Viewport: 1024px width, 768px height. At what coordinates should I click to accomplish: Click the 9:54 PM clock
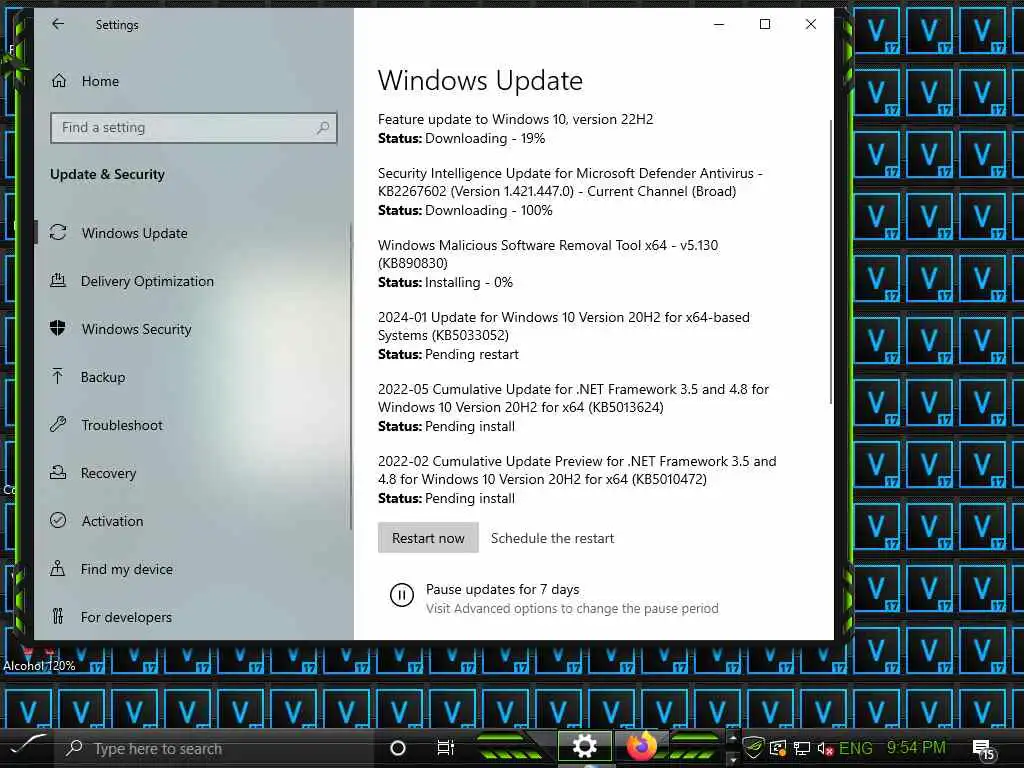[x=916, y=748]
